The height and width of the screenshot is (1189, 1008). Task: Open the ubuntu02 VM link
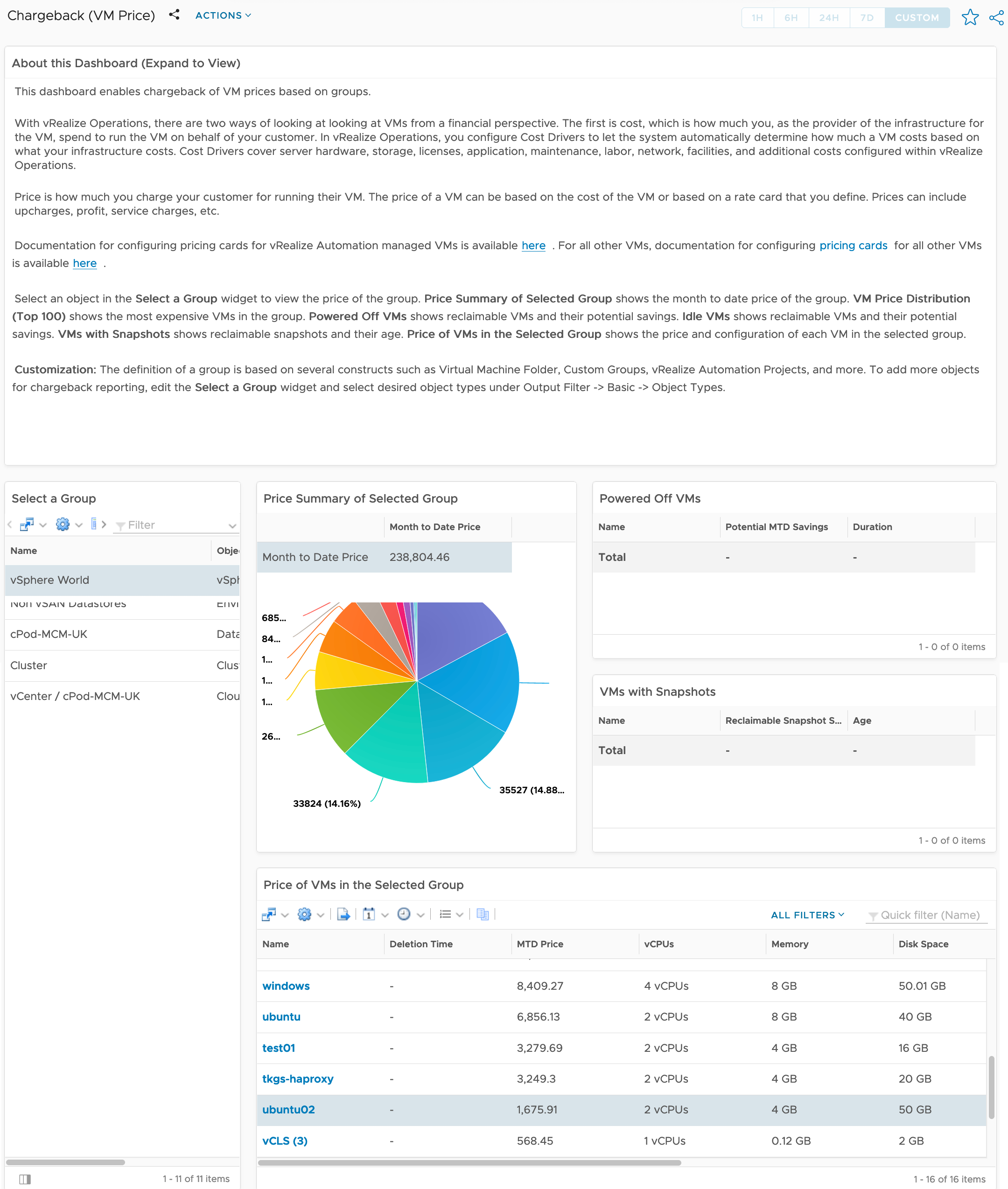tap(288, 1110)
